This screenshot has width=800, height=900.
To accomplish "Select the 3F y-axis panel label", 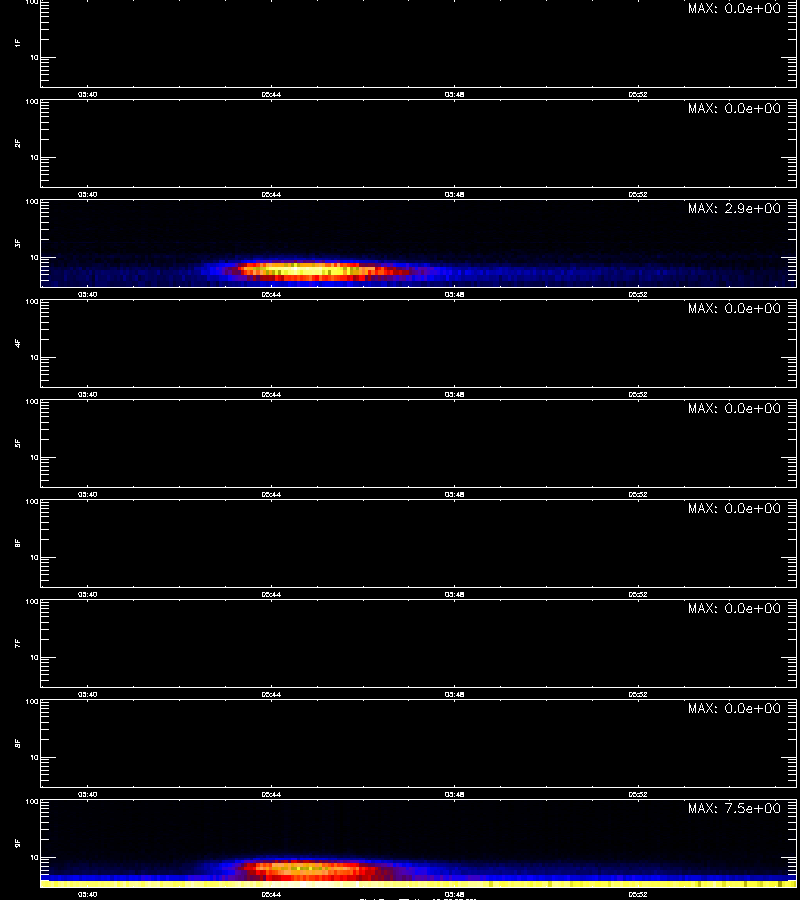I will pyautogui.click(x=18, y=243).
